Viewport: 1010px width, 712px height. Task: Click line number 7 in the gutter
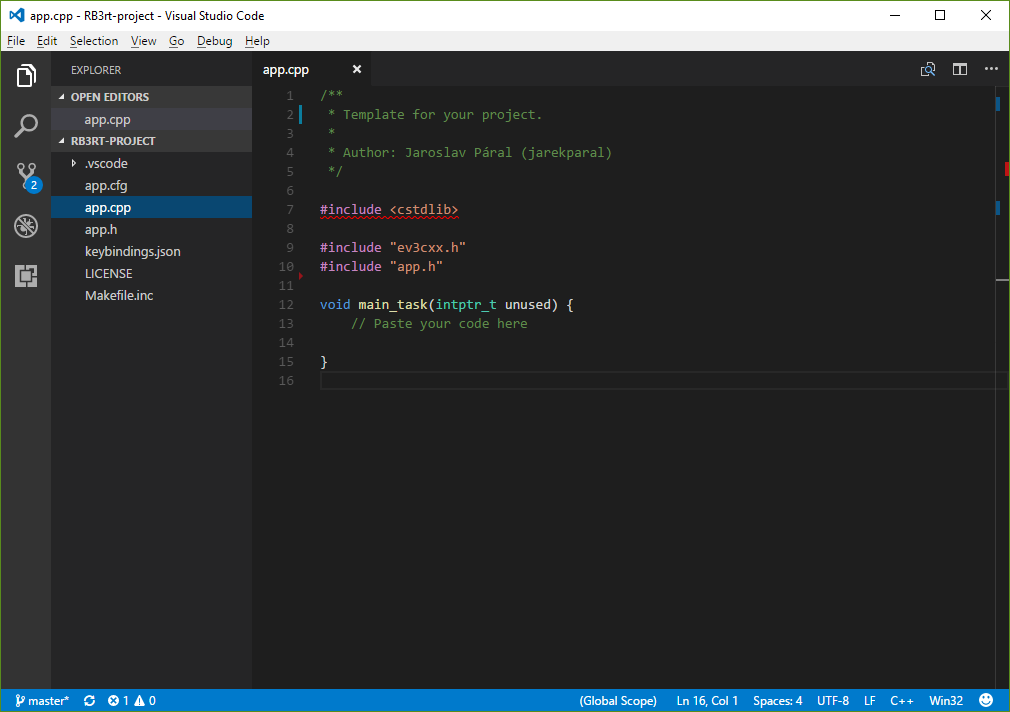pyautogui.click(x=290, y=209)
